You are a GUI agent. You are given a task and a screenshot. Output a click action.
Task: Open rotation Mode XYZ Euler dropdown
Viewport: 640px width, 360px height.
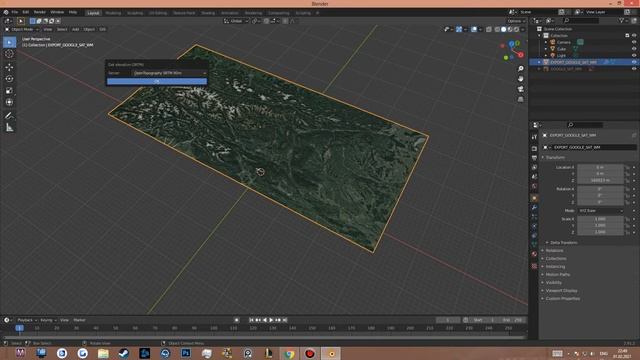pyautogui.click(x=601, y=211)
